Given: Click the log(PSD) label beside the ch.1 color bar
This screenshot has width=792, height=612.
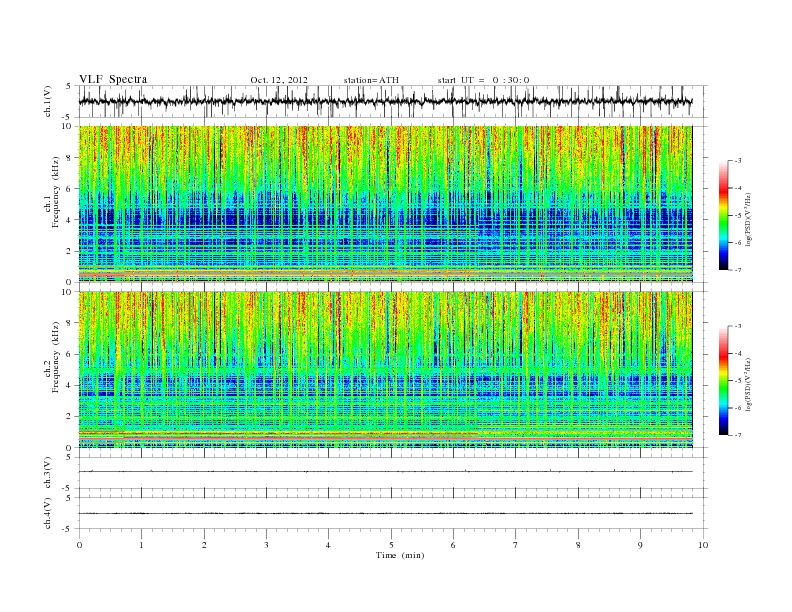Looking at the screenshot, I should pos(750,219).
